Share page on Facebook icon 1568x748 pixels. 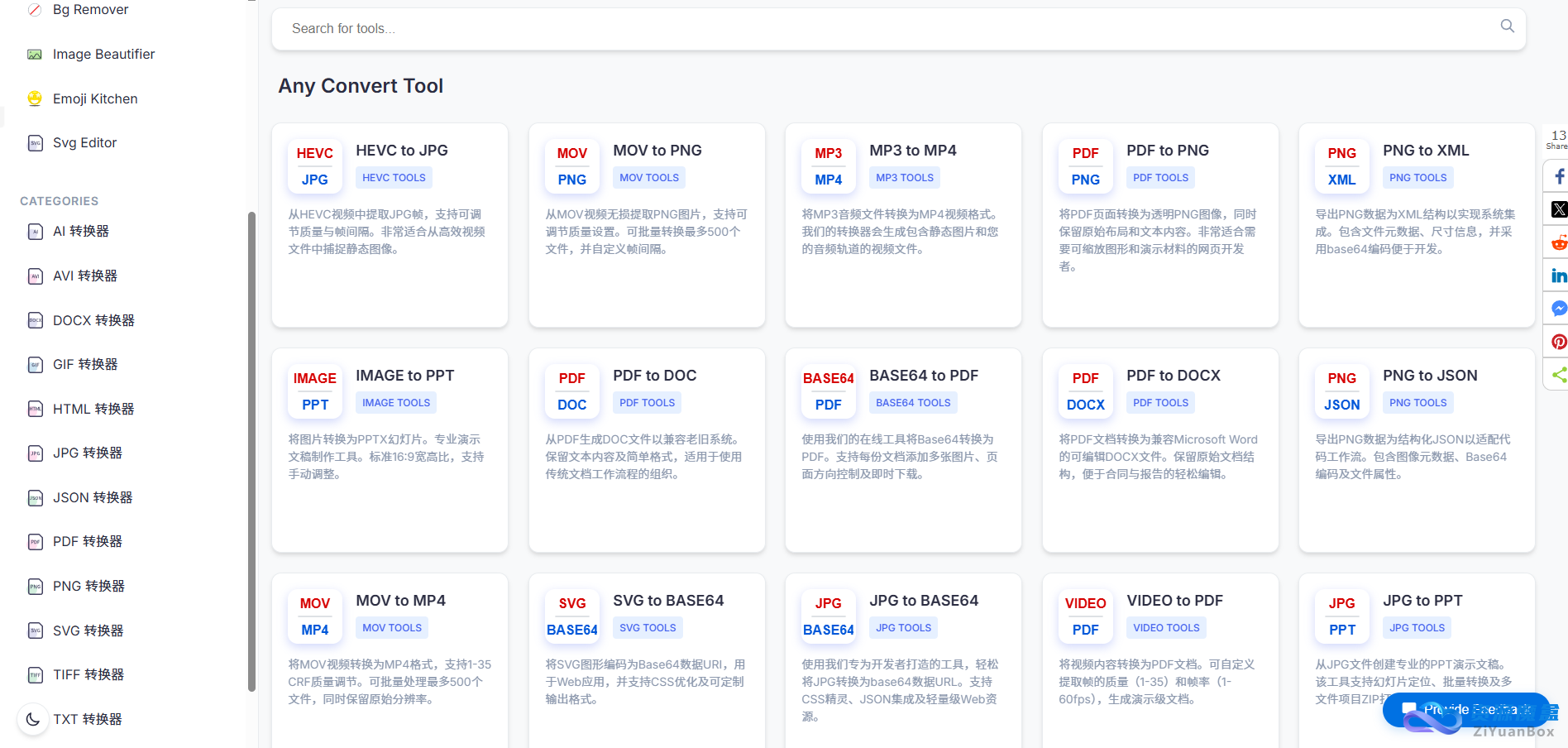pos(1558,176)
